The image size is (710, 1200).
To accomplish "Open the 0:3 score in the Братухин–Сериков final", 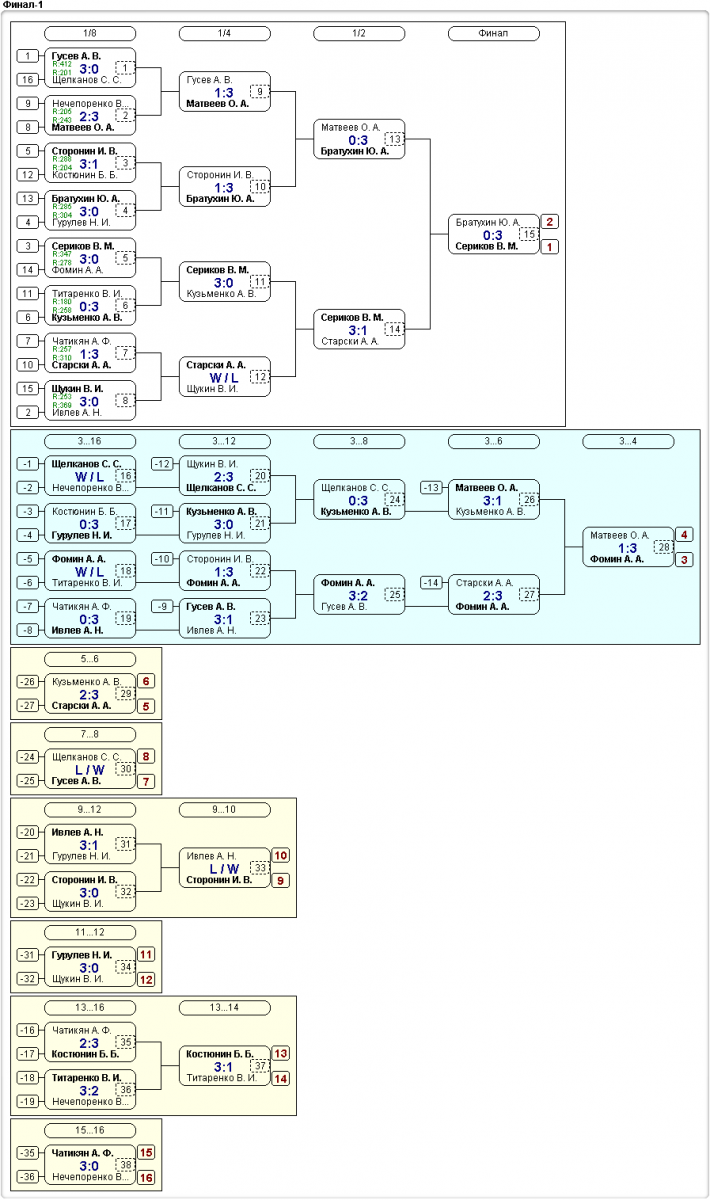I will point(492,235).
